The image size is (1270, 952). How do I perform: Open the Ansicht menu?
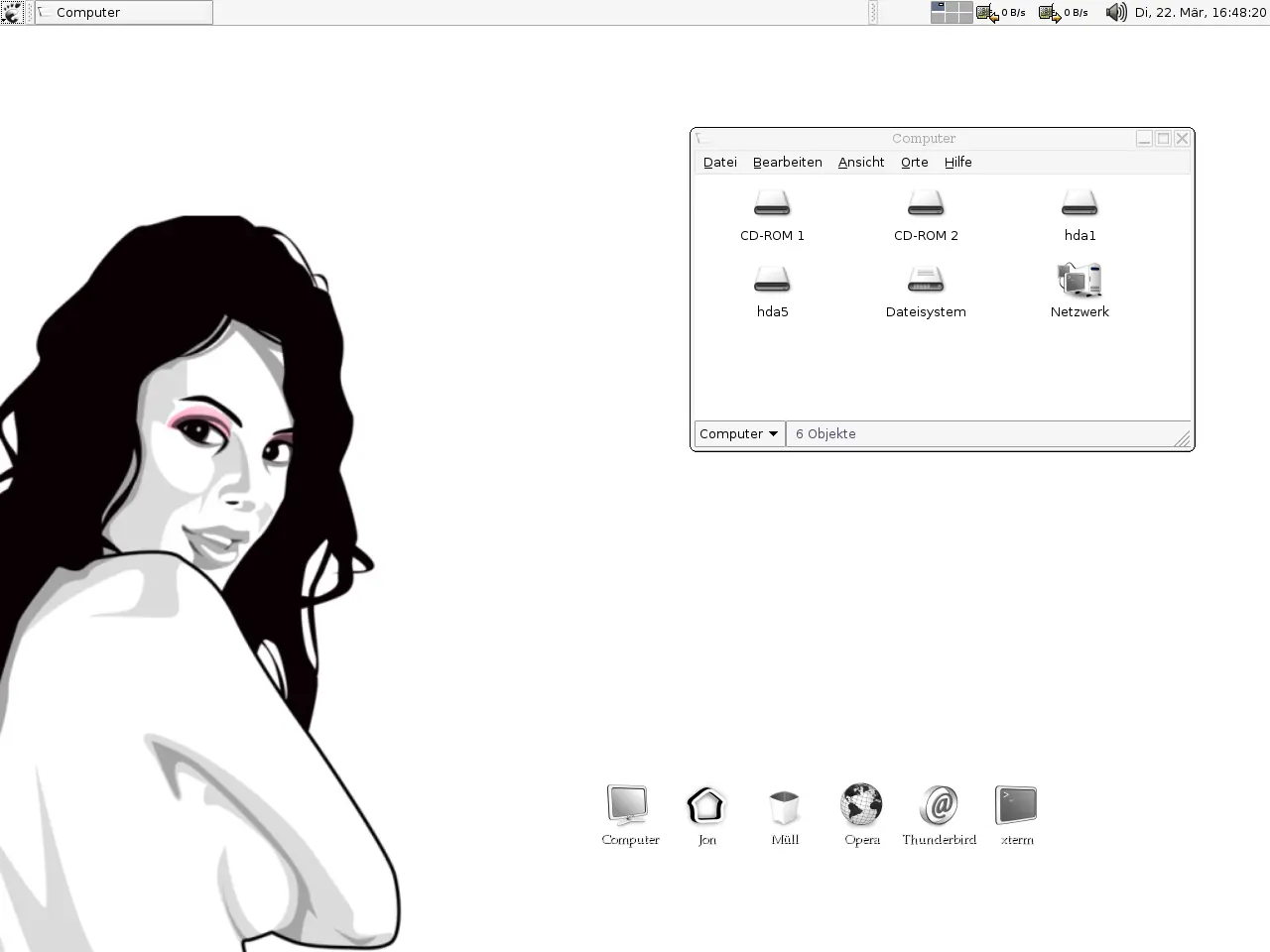click(x=860, y=162)
